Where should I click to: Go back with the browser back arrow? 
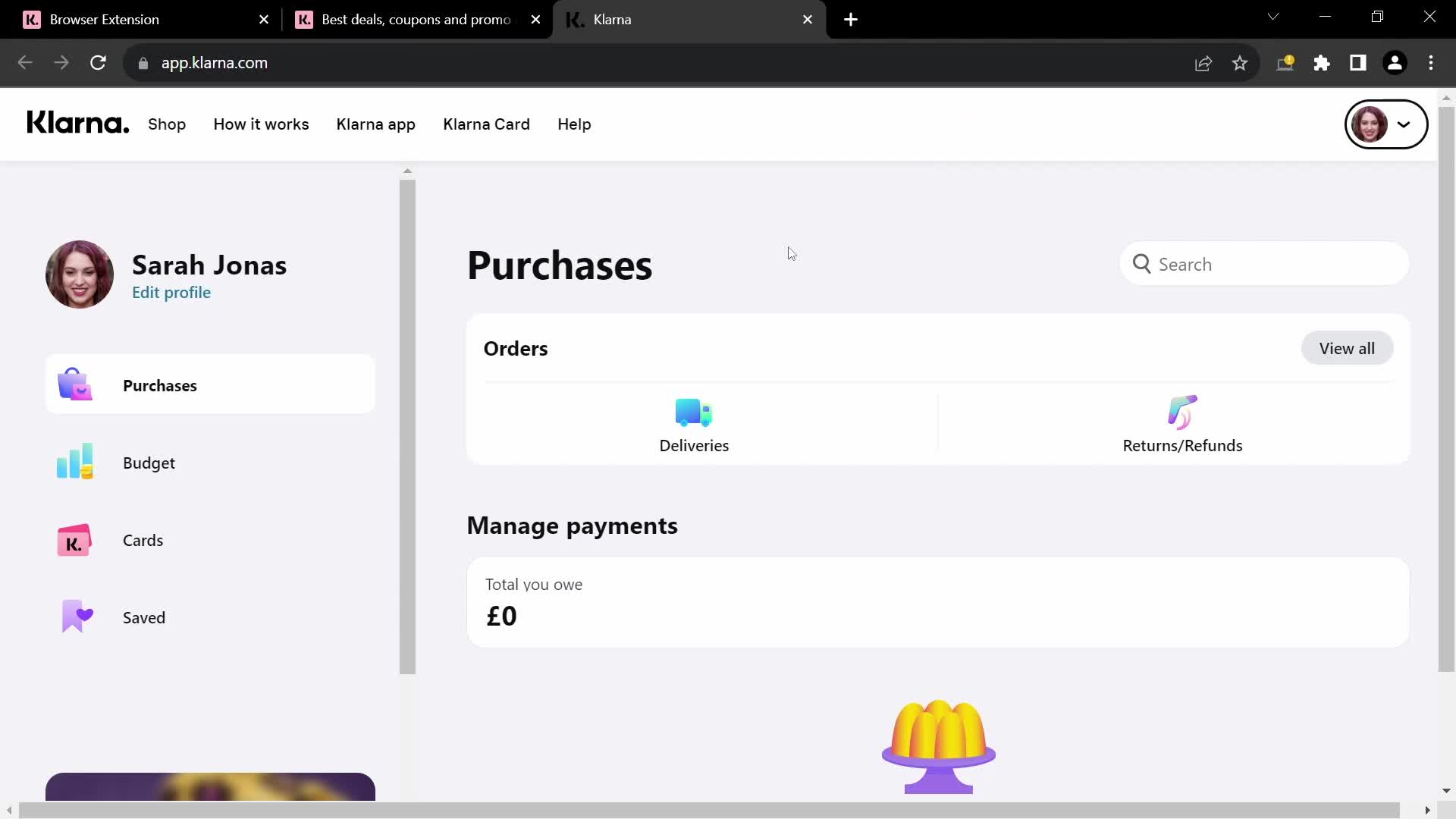pyautogui.click(x=25, y=63)
